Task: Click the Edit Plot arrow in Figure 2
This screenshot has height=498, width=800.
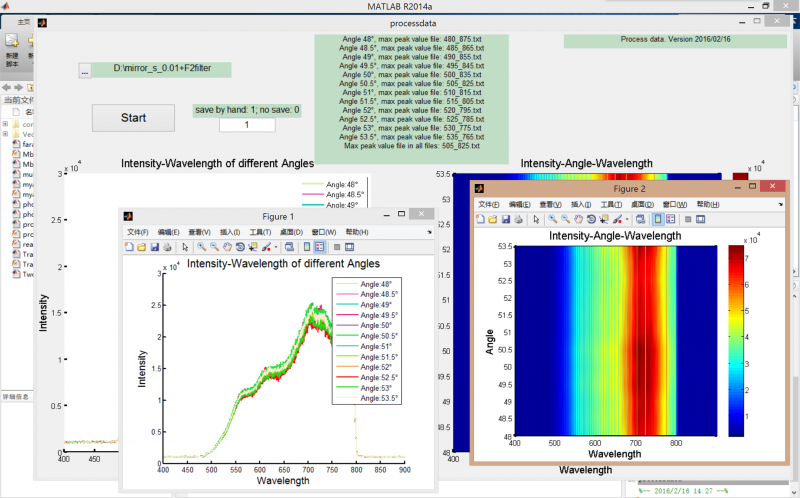Action: [535, 218]
